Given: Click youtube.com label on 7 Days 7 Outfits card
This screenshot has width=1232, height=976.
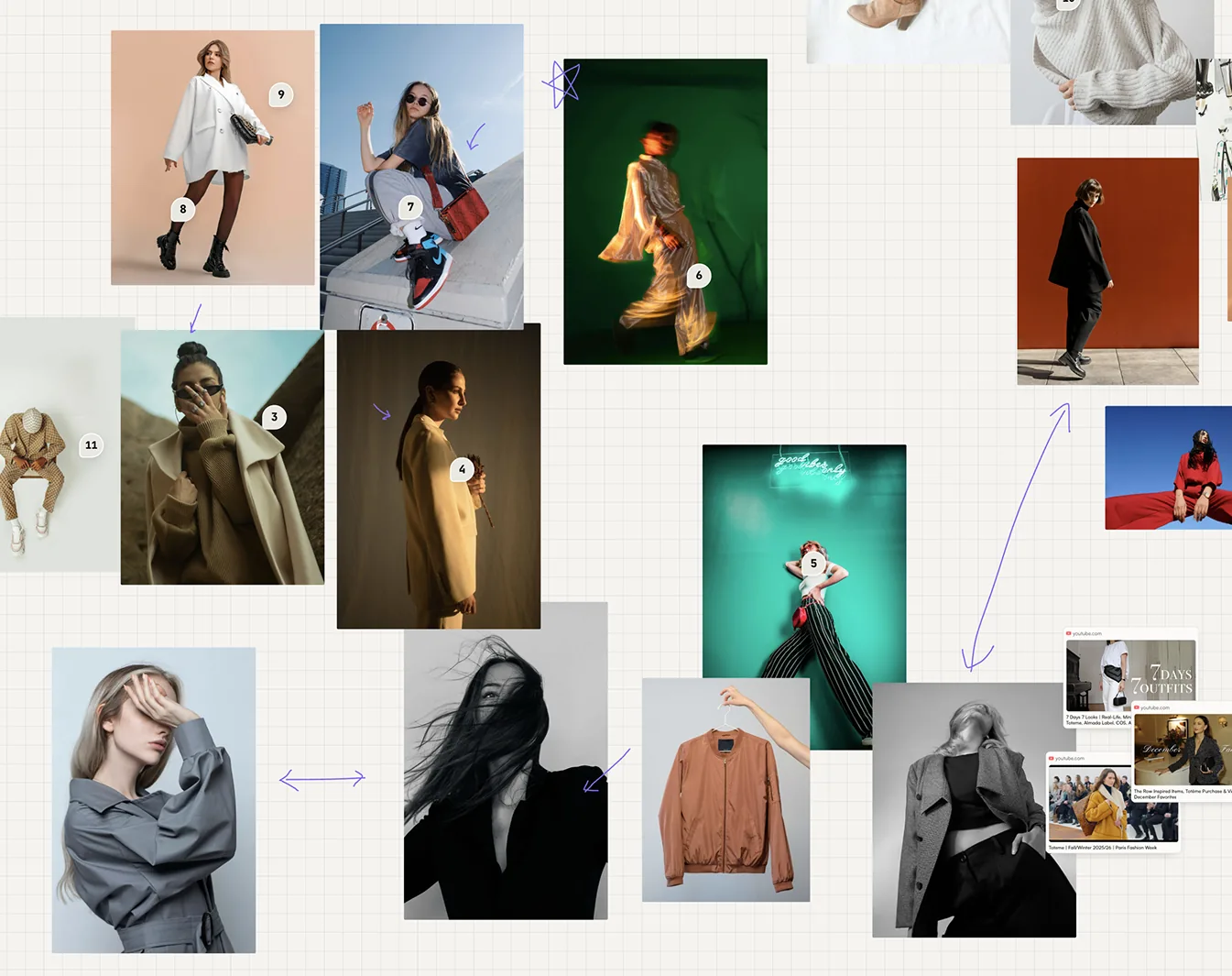Looking at the screenshot, I should click(x=1087, y=633).
